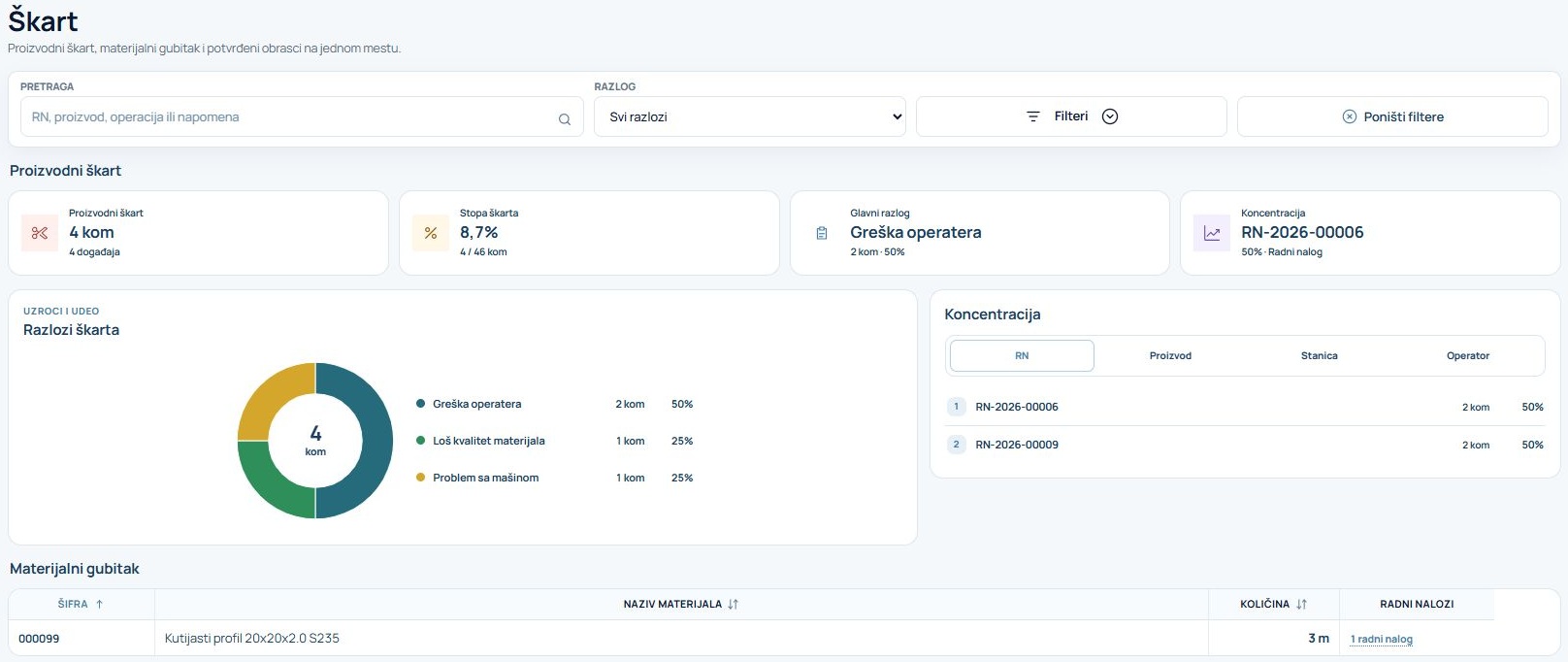Switch to the RN concentration tab

pyautogui.click(x=1022, y=356)
